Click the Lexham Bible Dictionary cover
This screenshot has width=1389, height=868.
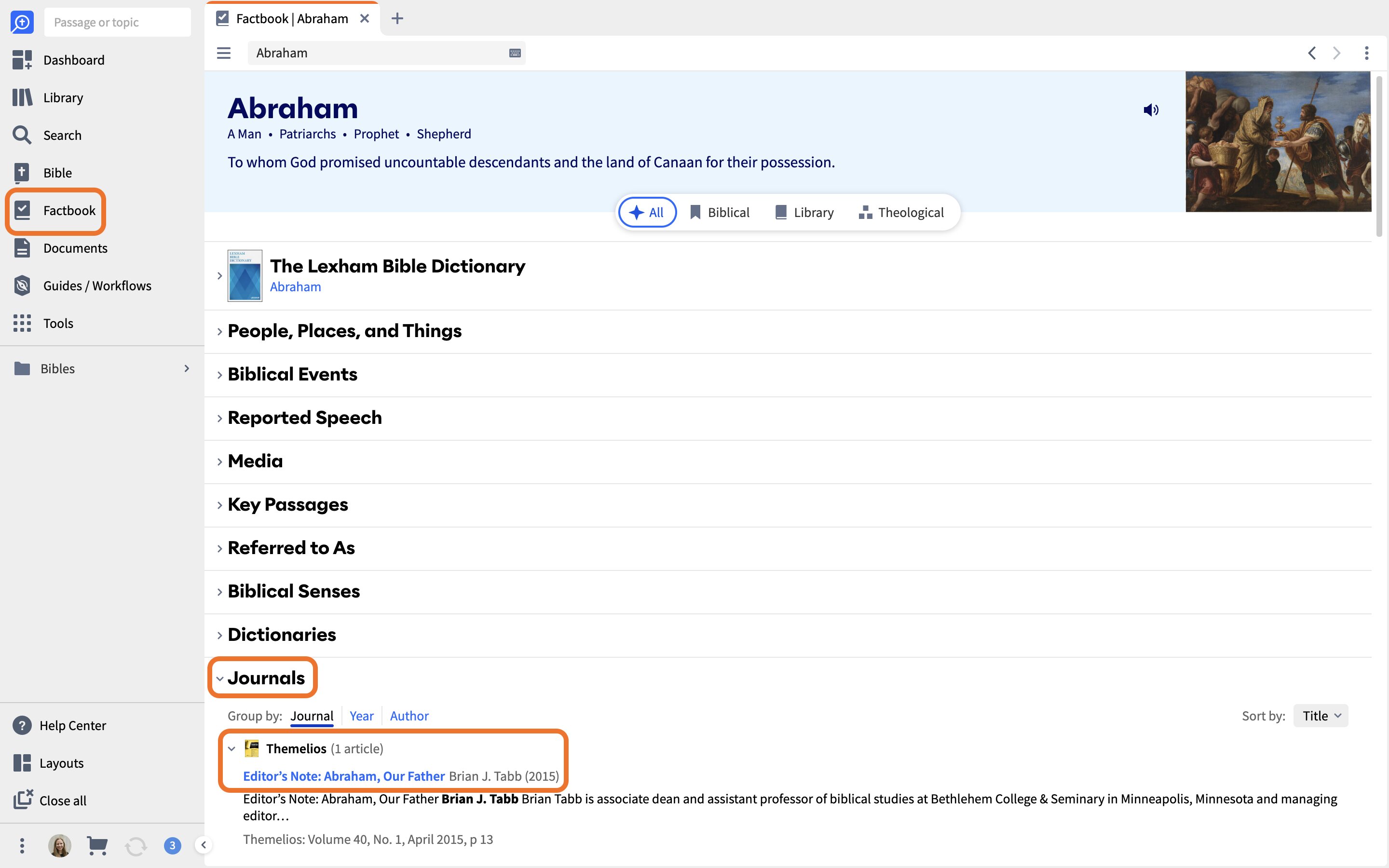(x=245, y=275)
